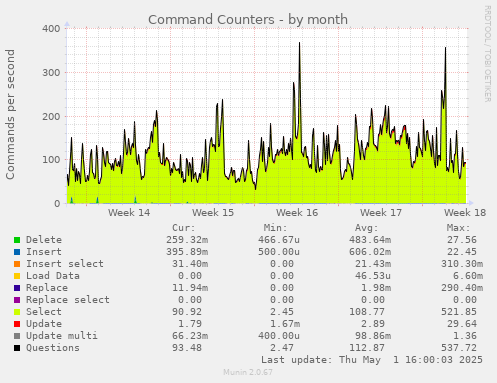Image resolution: width=497 pixels, height=383 pixels.
Task: Click Update max value 29.64
Action: click(x=462, y=324)
